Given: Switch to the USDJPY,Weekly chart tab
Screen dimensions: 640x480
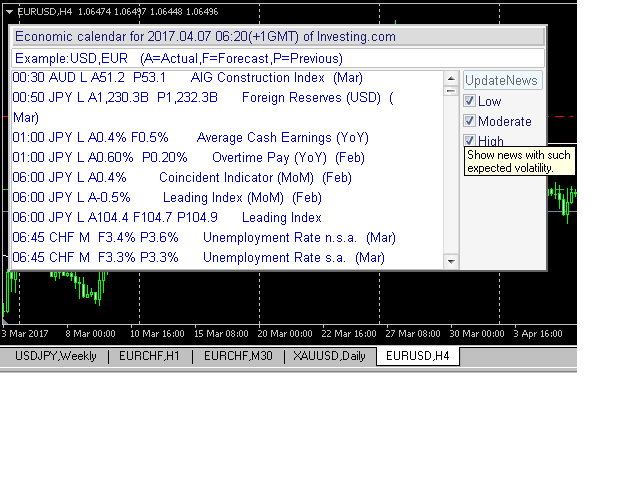Looking at the screenshot, I should point(53,356).
